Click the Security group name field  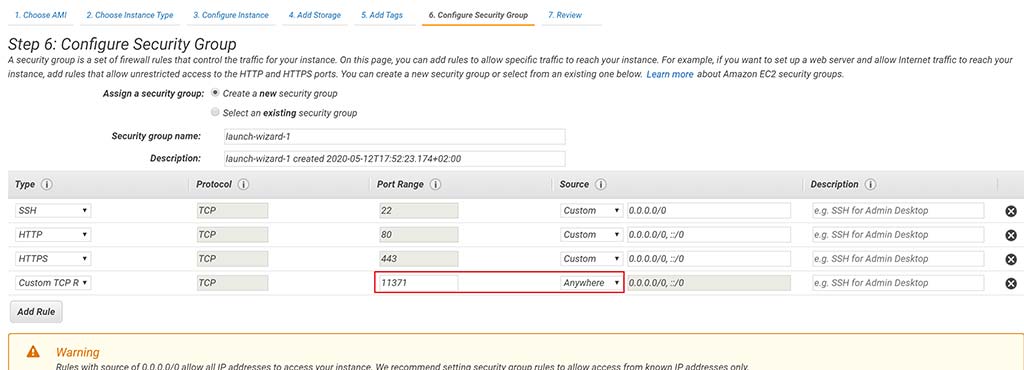pos(394,136)
